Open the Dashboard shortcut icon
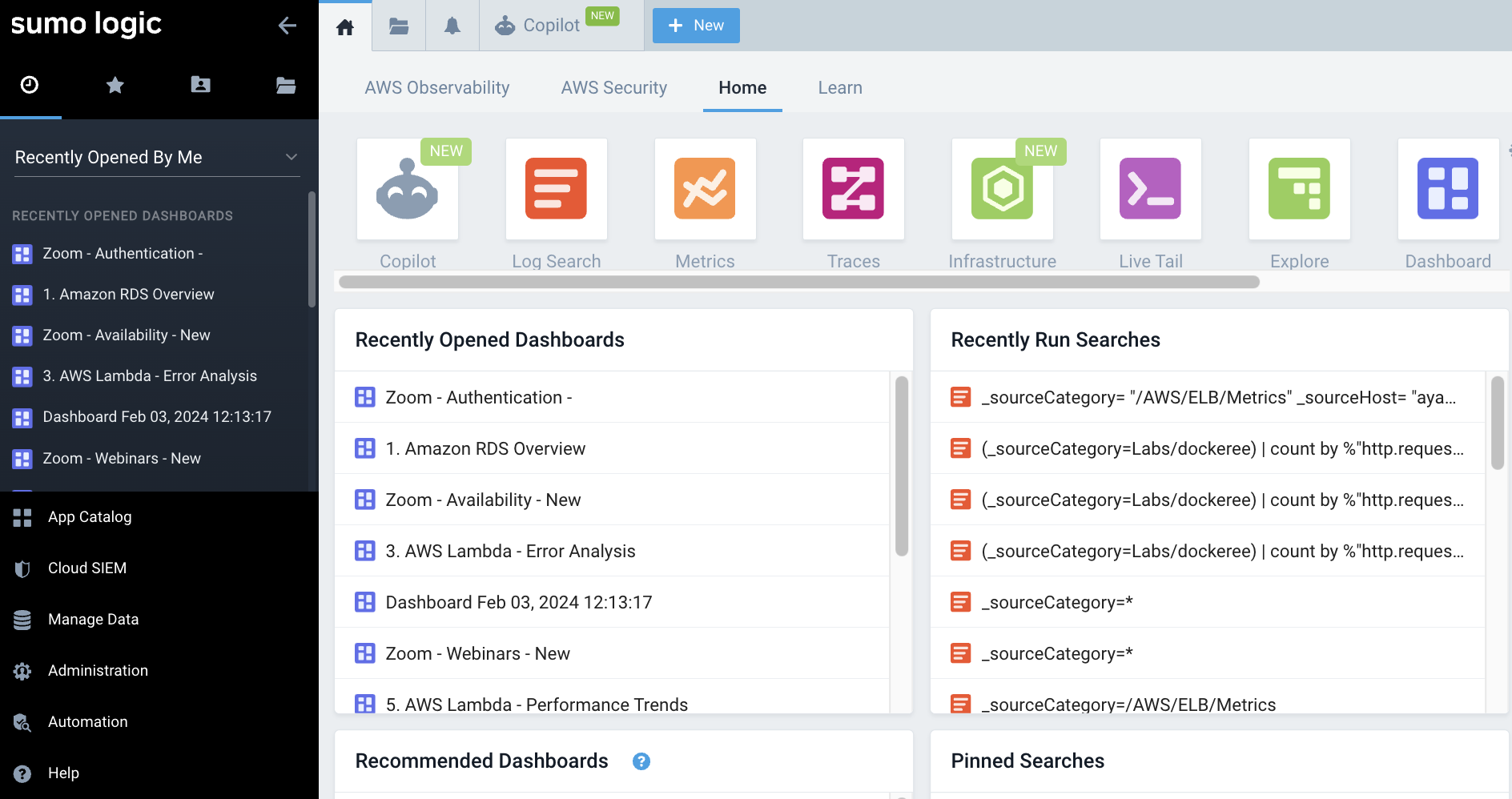Viewport: 1512px width, 799px height. coord(1449,189)
